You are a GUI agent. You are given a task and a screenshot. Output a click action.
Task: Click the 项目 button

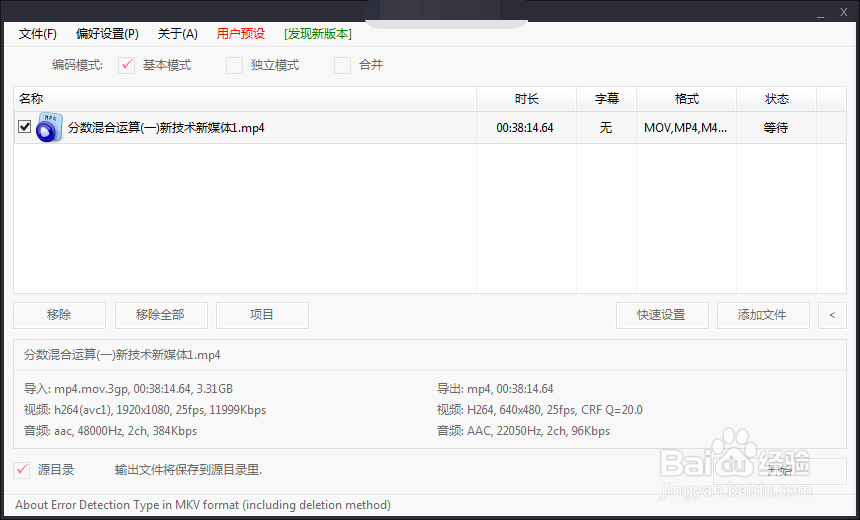[262, 315]
